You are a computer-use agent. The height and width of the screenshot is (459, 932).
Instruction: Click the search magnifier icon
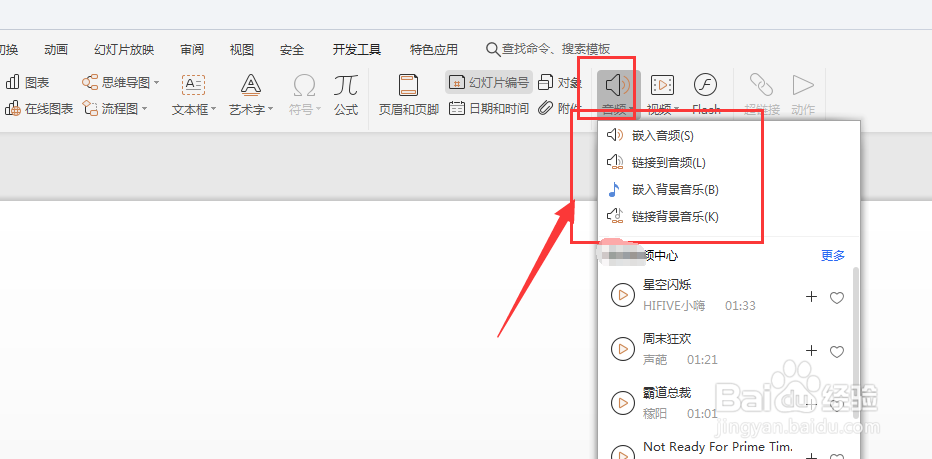[x=493, y=49]
